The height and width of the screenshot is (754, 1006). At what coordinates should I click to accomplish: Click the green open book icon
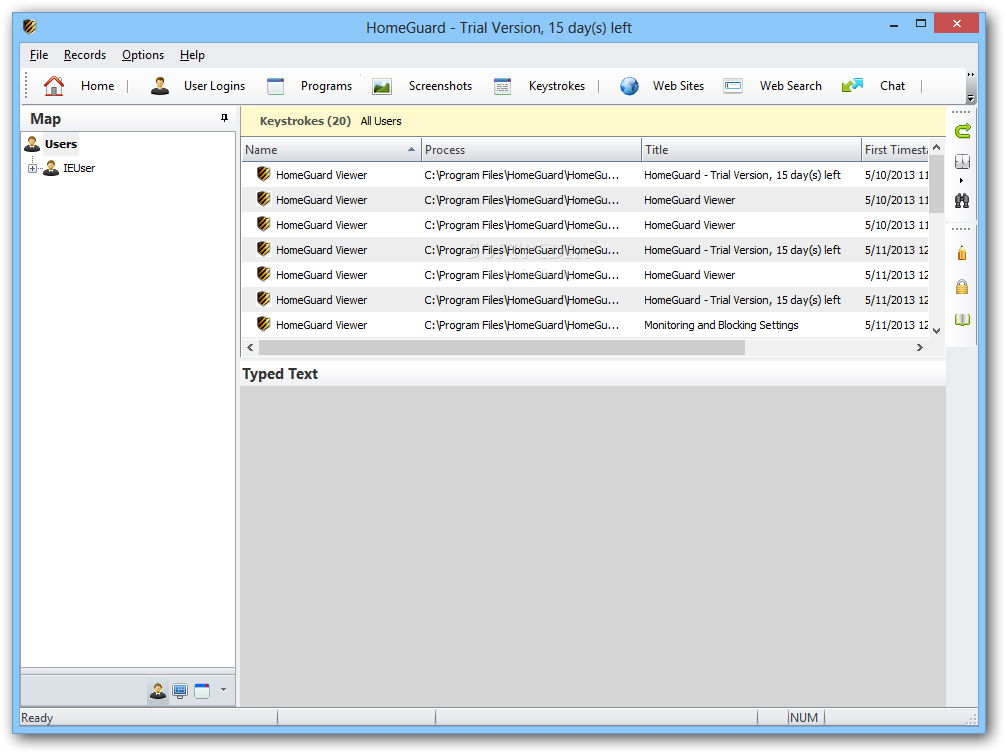click(x=962, y=320)
